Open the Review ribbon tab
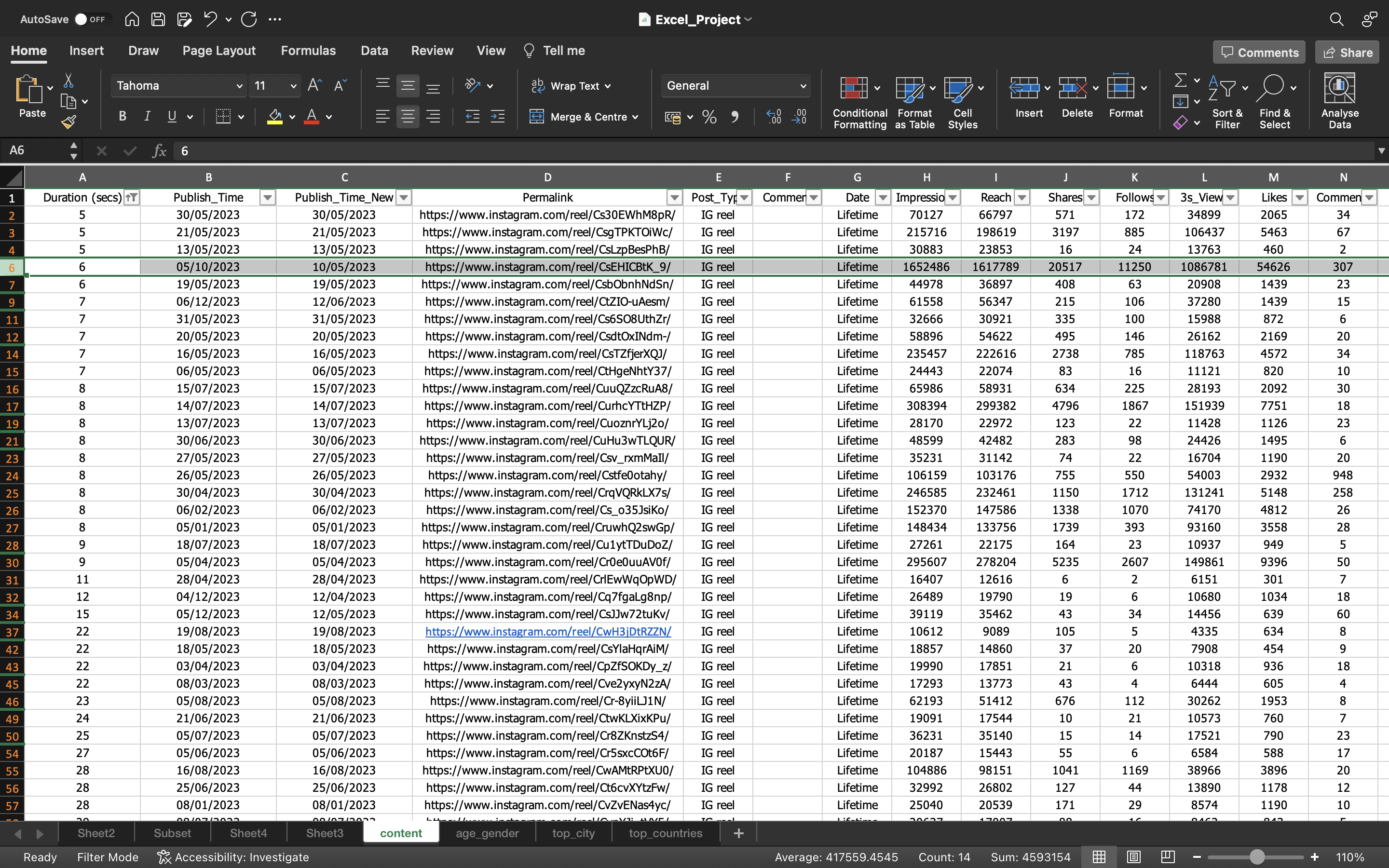The height and width of the screenshot is (868, 1389). point(432,51)
